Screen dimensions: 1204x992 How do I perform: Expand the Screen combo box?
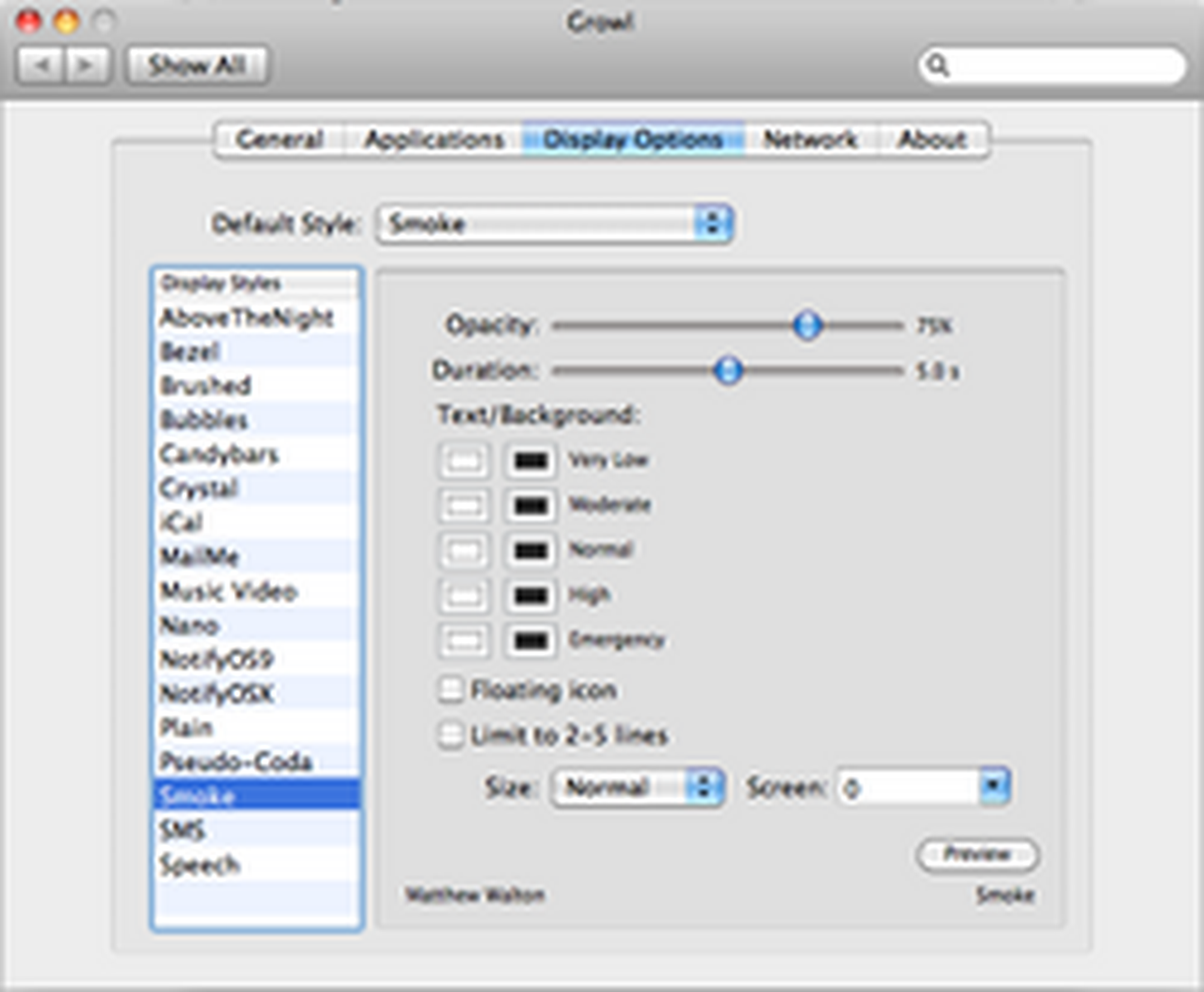point(994,786)
